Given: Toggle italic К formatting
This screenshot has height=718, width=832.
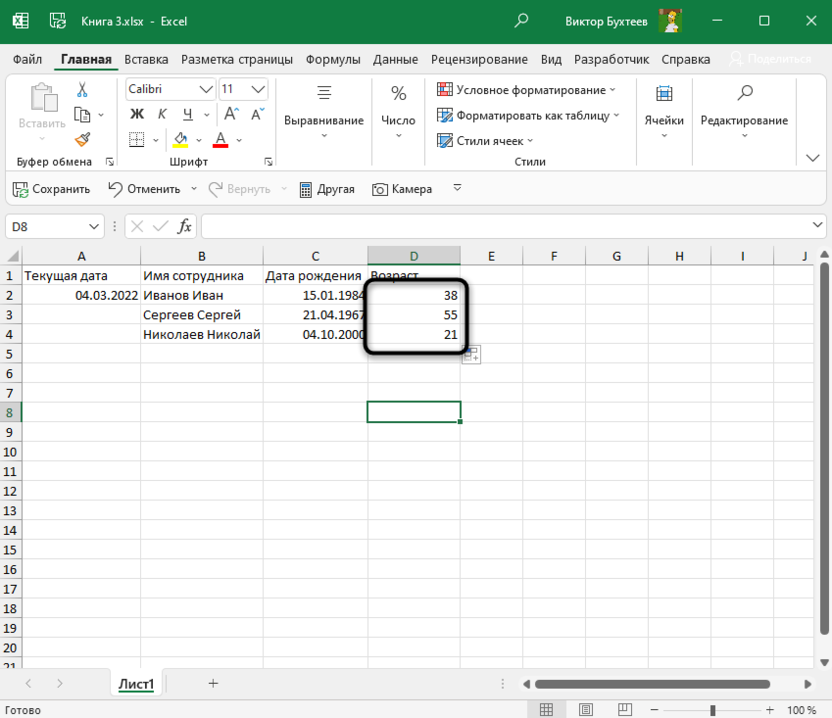Looking at the screenshot, I should point(160,115).
